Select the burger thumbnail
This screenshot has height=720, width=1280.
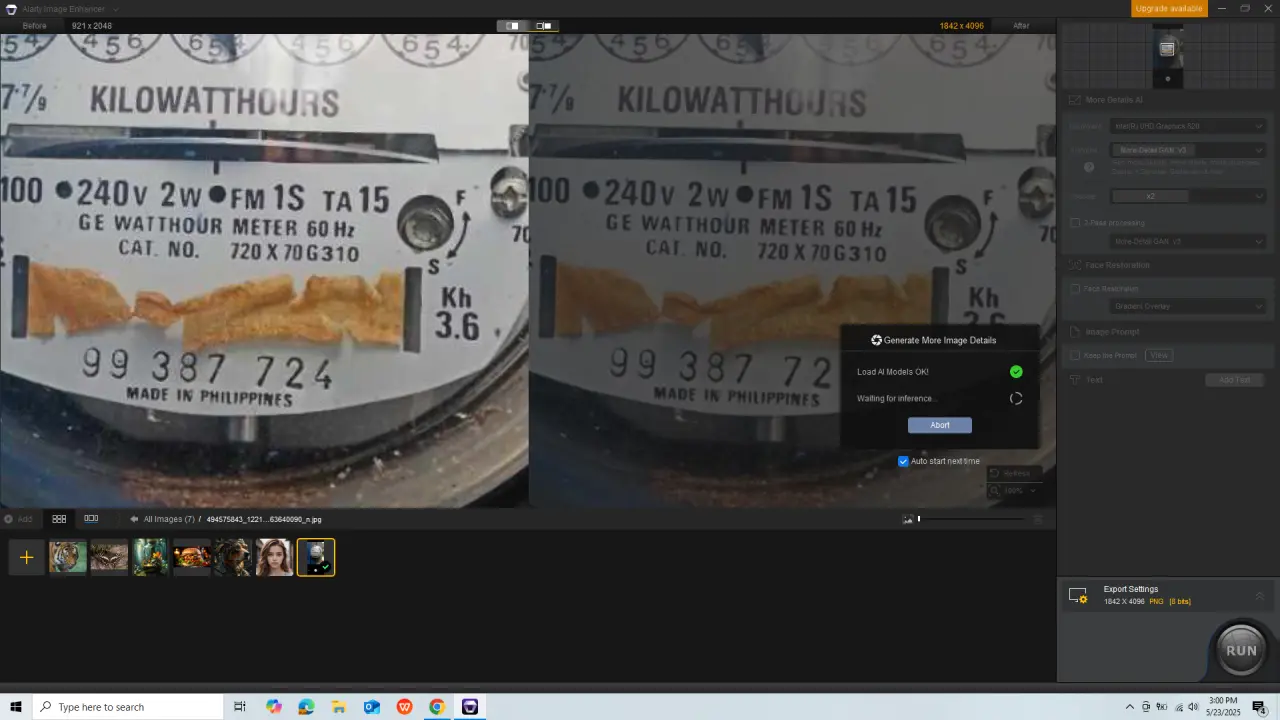191,557
